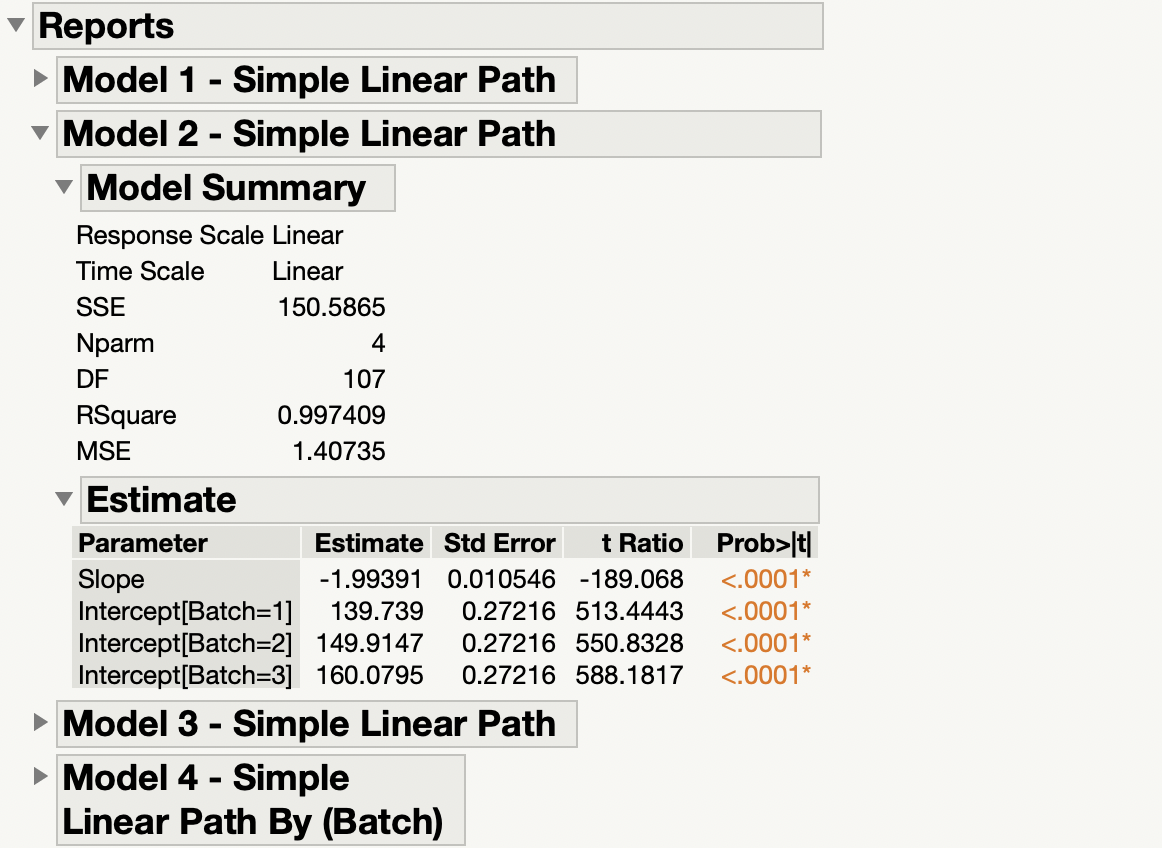Click the Prob>|t| column header
Viewport: 1162px width, 848px height.
coord(765,543)
